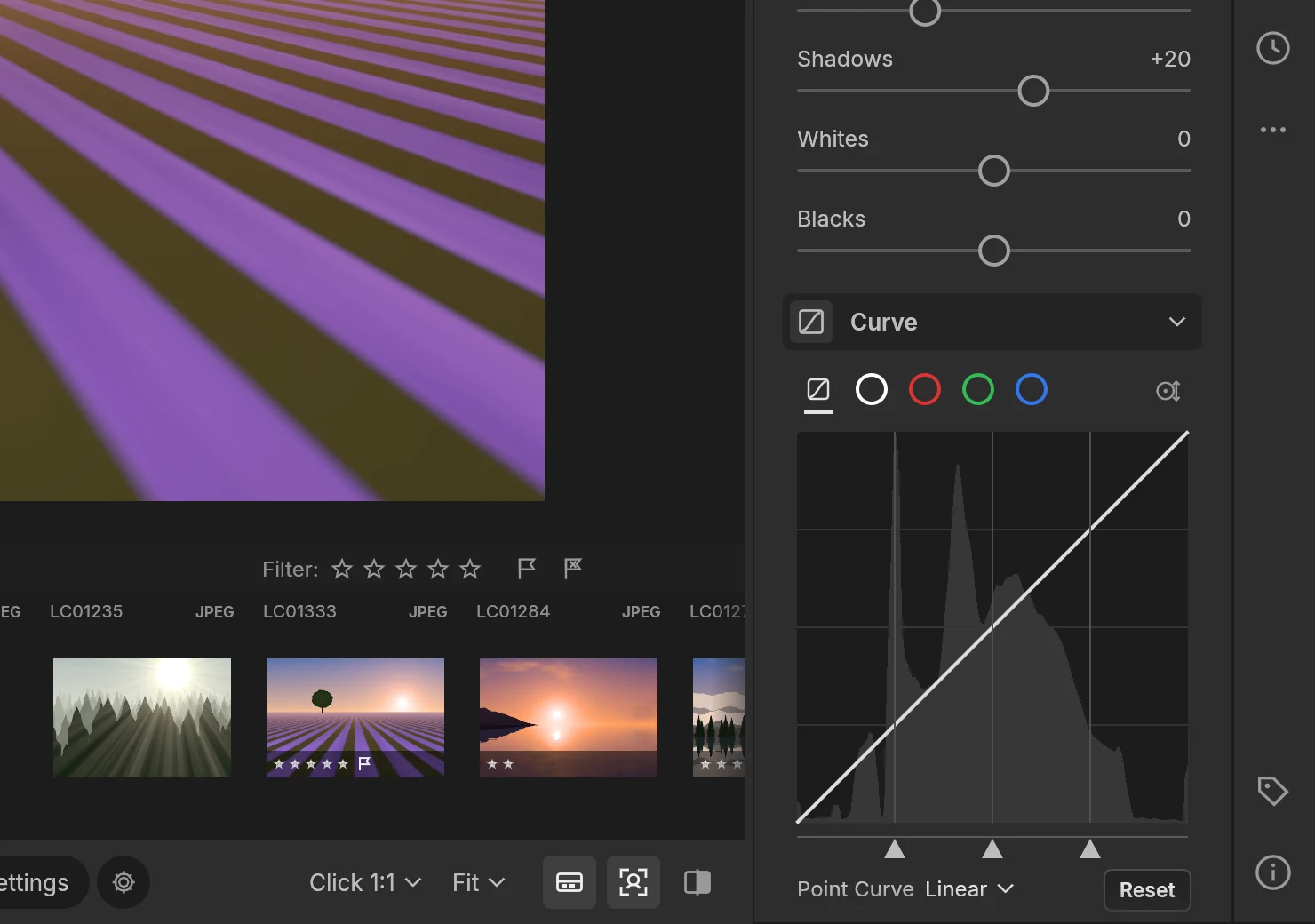This screenshot has height=924, width=1315.
Task: Activate the targeted adjustment tool icon
Action: coord(1168,391)
